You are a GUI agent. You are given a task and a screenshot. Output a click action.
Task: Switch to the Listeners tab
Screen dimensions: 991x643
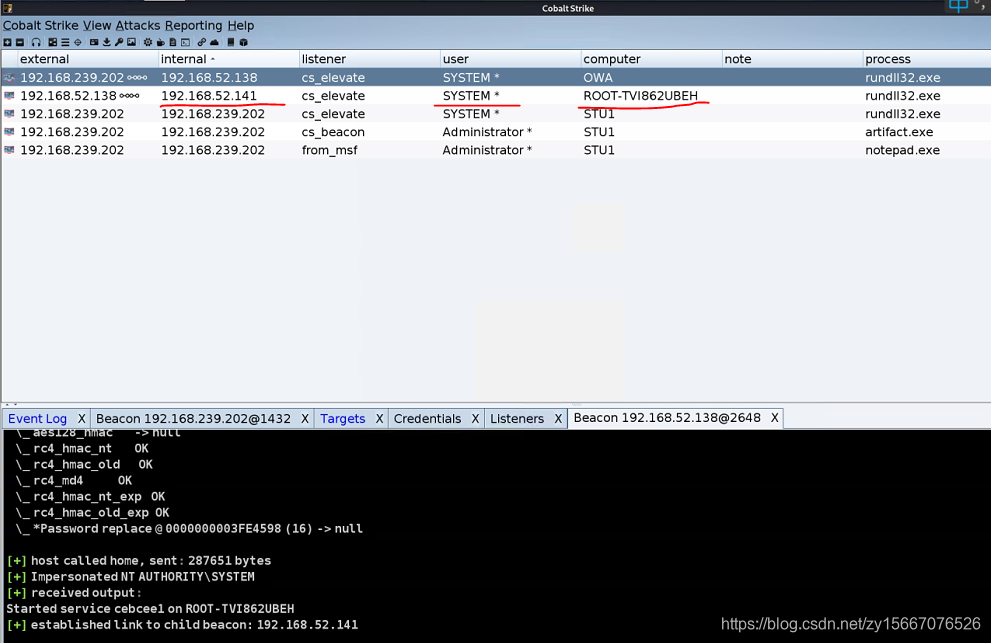pyautogui.click(x=517, y=419)
